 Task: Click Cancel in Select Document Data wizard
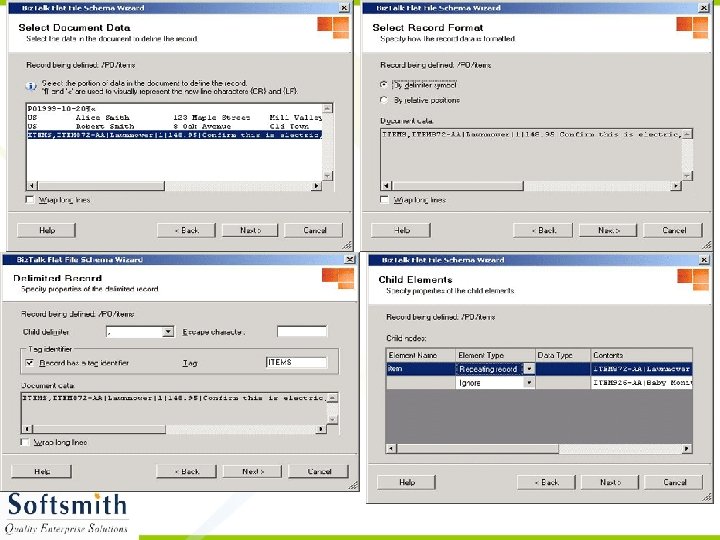[x=314, y=230]
